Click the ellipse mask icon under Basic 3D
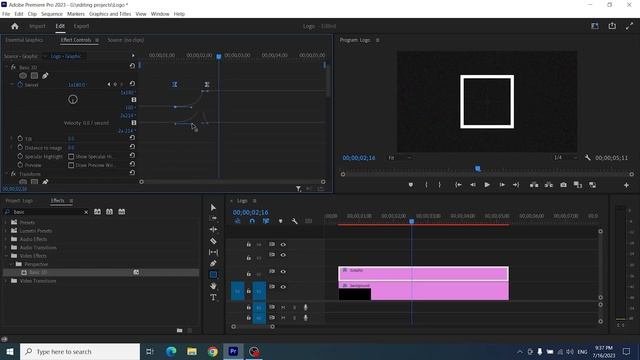 click(23, 76)
